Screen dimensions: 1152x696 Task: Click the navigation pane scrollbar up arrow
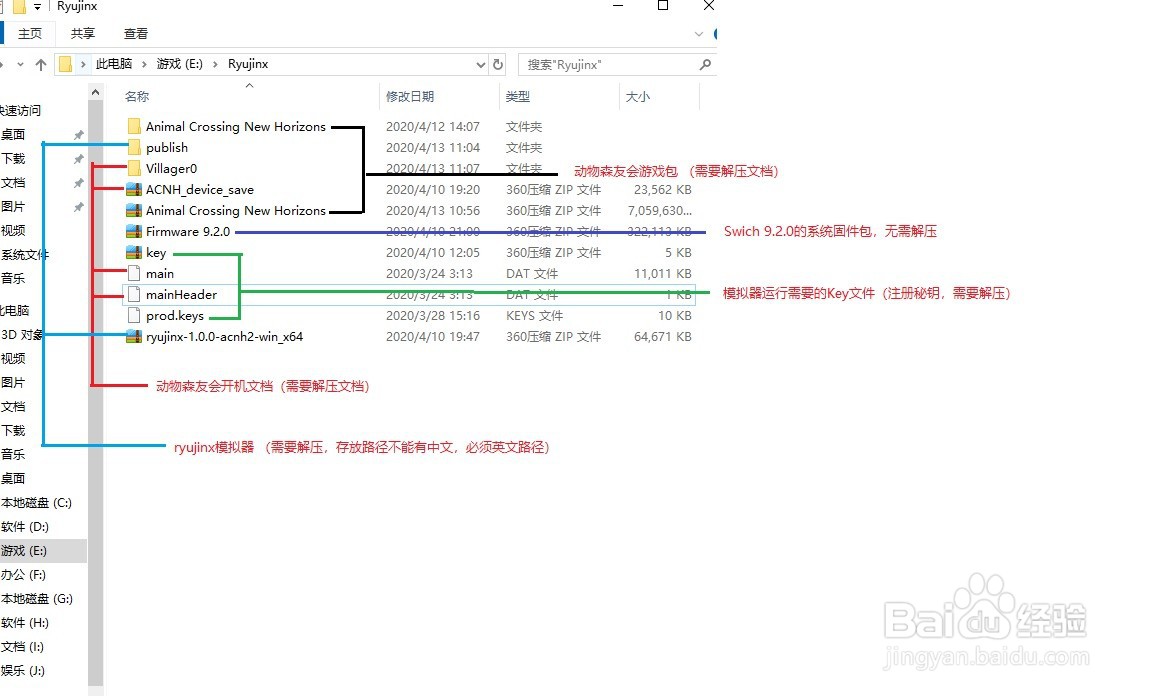coord(96,93)
